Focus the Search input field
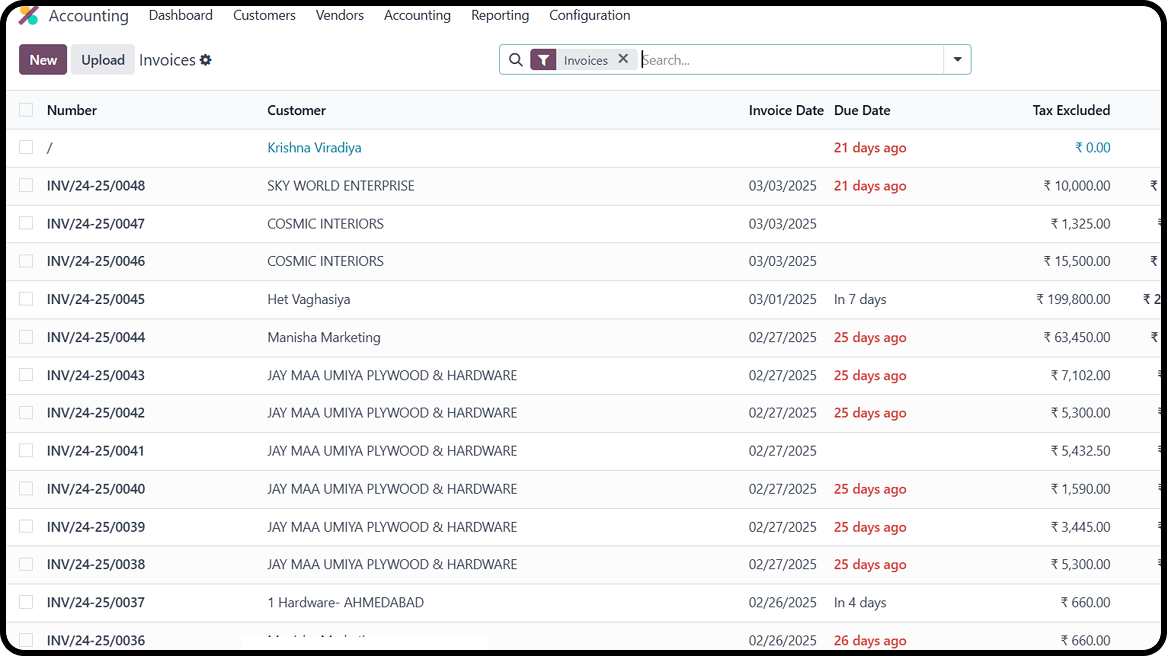The height and width of the screenshot is (656, 1167). point(791,60)
